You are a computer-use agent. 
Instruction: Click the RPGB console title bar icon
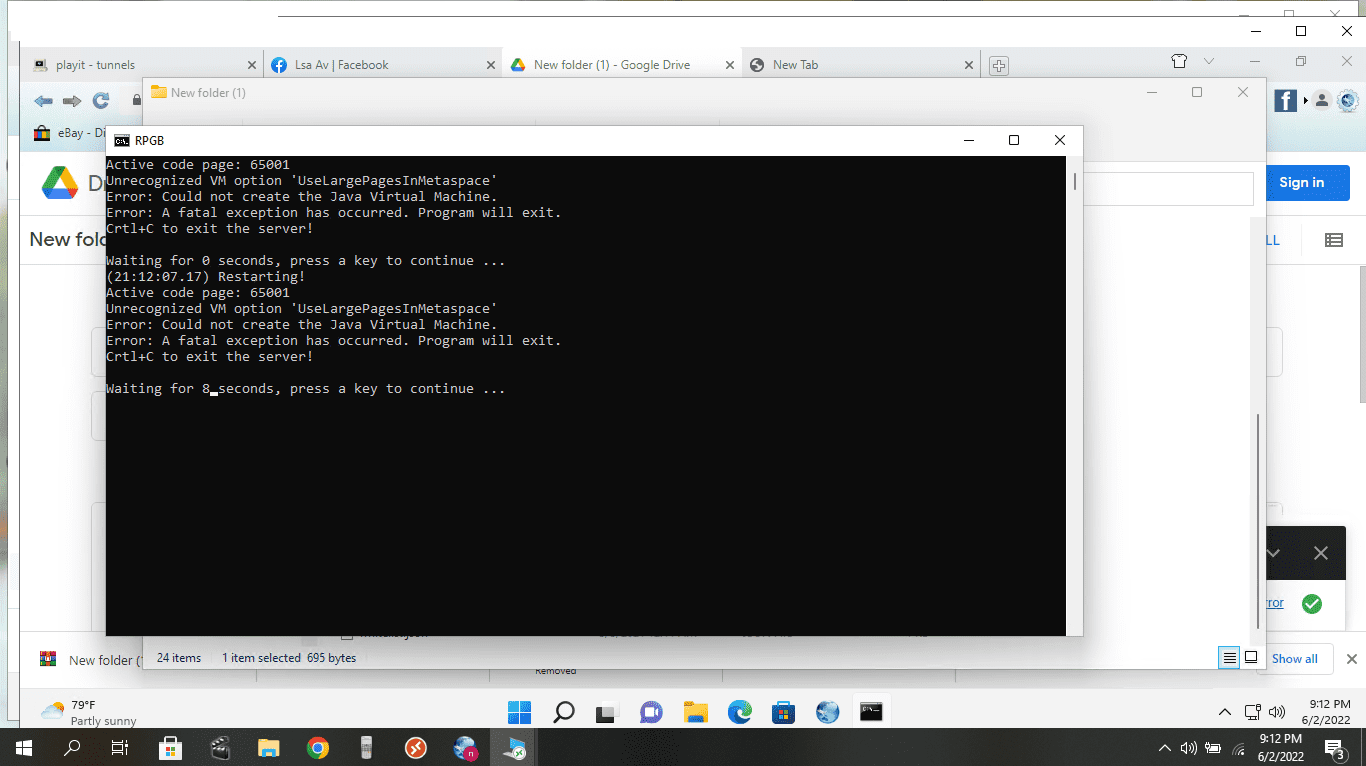[x=122, y=141]
